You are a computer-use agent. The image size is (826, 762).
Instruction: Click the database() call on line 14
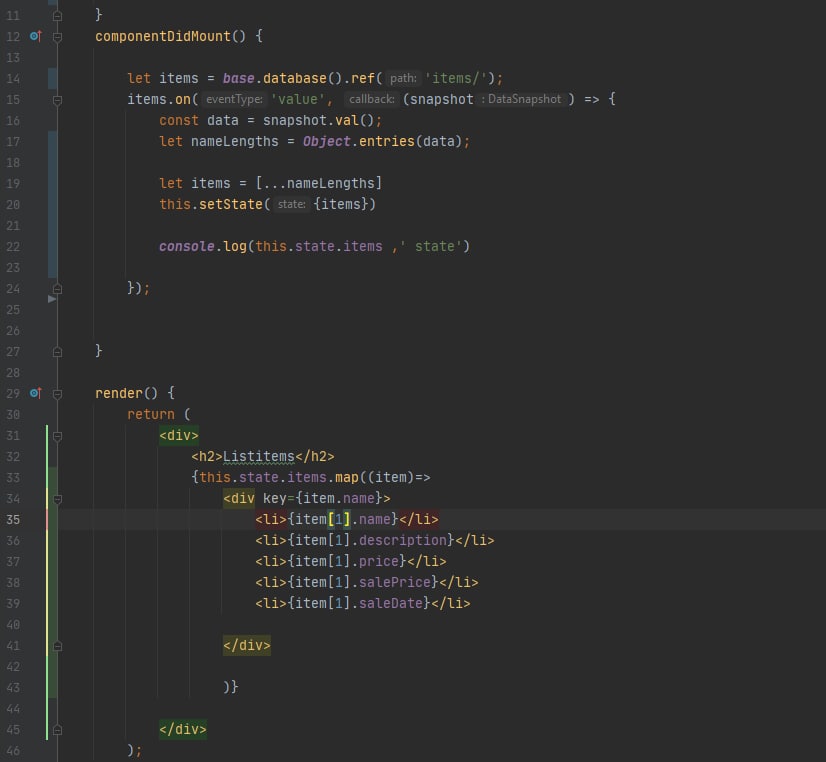(302, 78)
